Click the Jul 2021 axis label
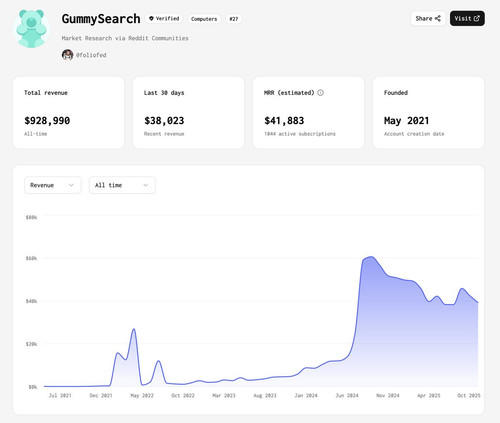The width and height of the screenshot is (500, 423). (60, 395)
